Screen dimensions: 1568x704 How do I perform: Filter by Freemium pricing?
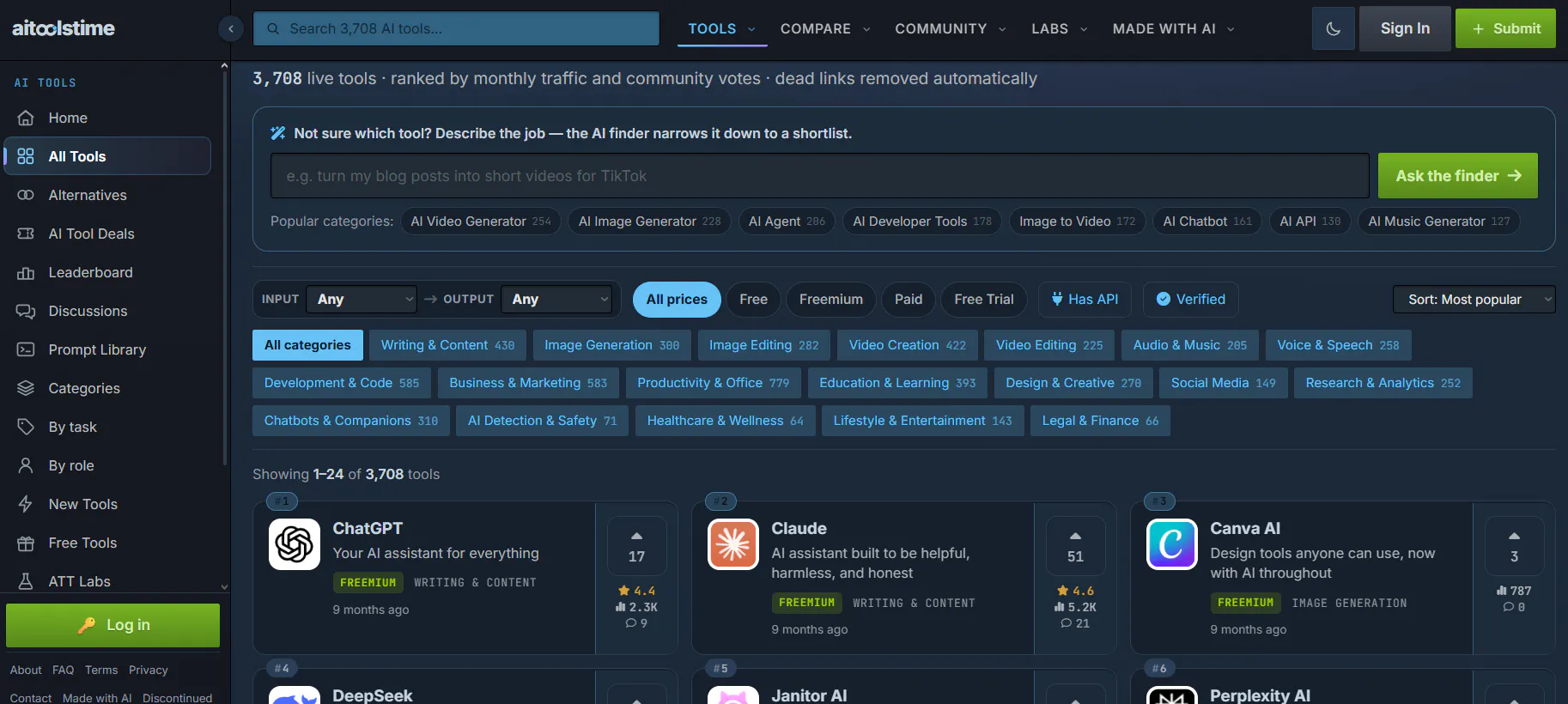831,300
